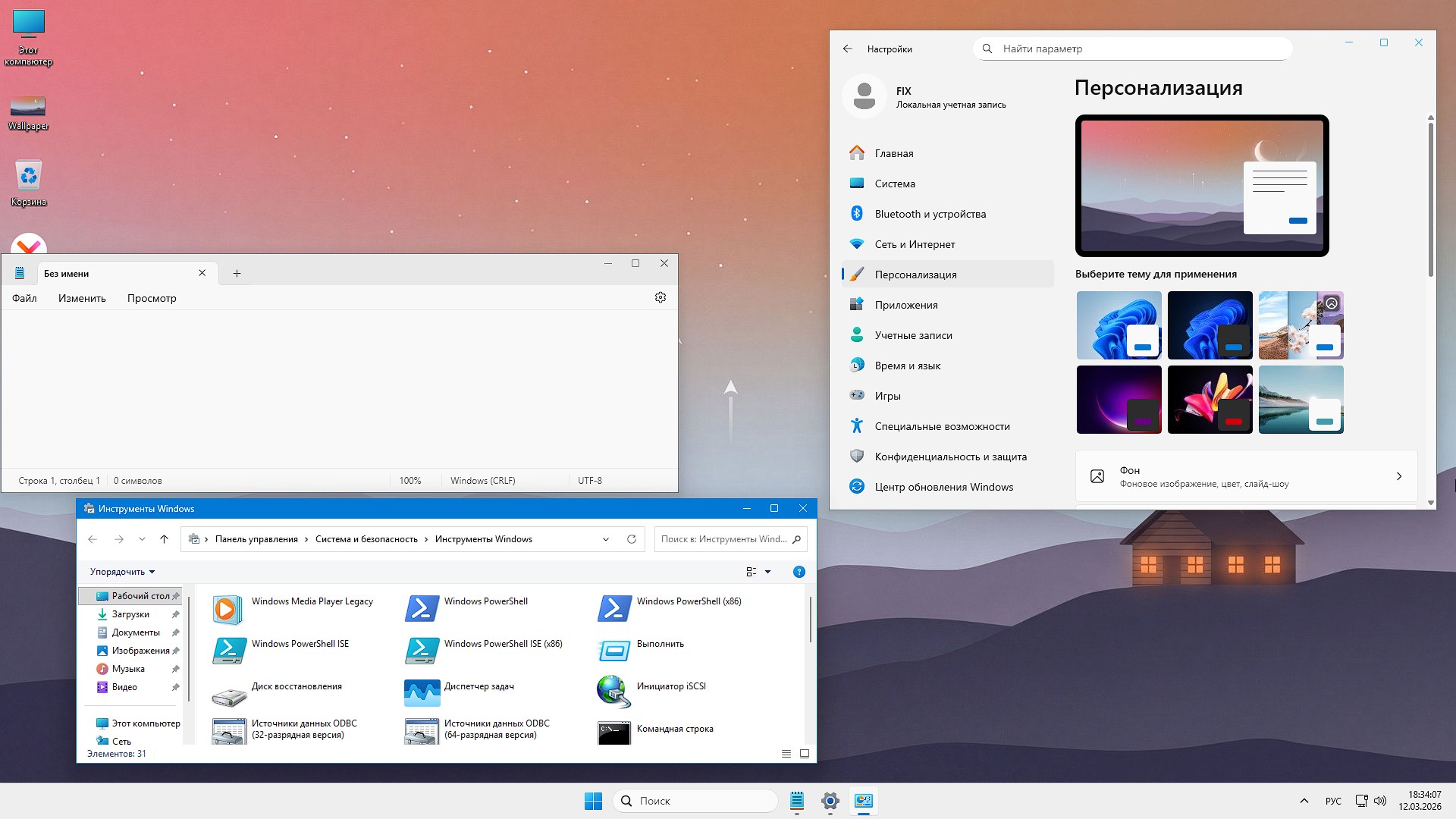Open the Выполнить (Run) tool
Image resolution: width=1456 pixels, height=819 pixels.
point(660,643)
